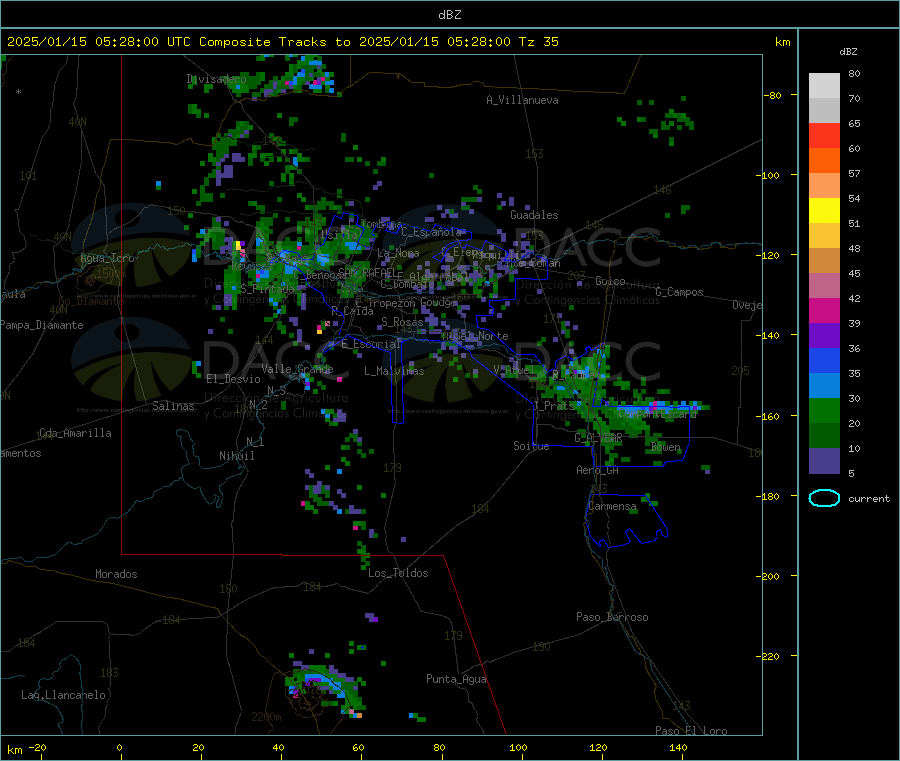900x761 pixels.
Task: Choose the yellow 51-54 dBZ legend swatch
Action: pos(824,211)
